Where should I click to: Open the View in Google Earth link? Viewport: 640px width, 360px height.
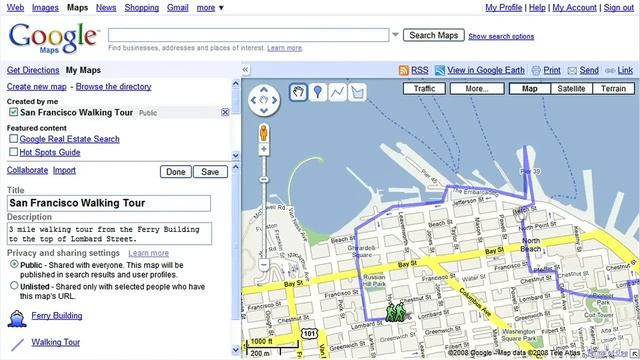(x=486, y=70)
